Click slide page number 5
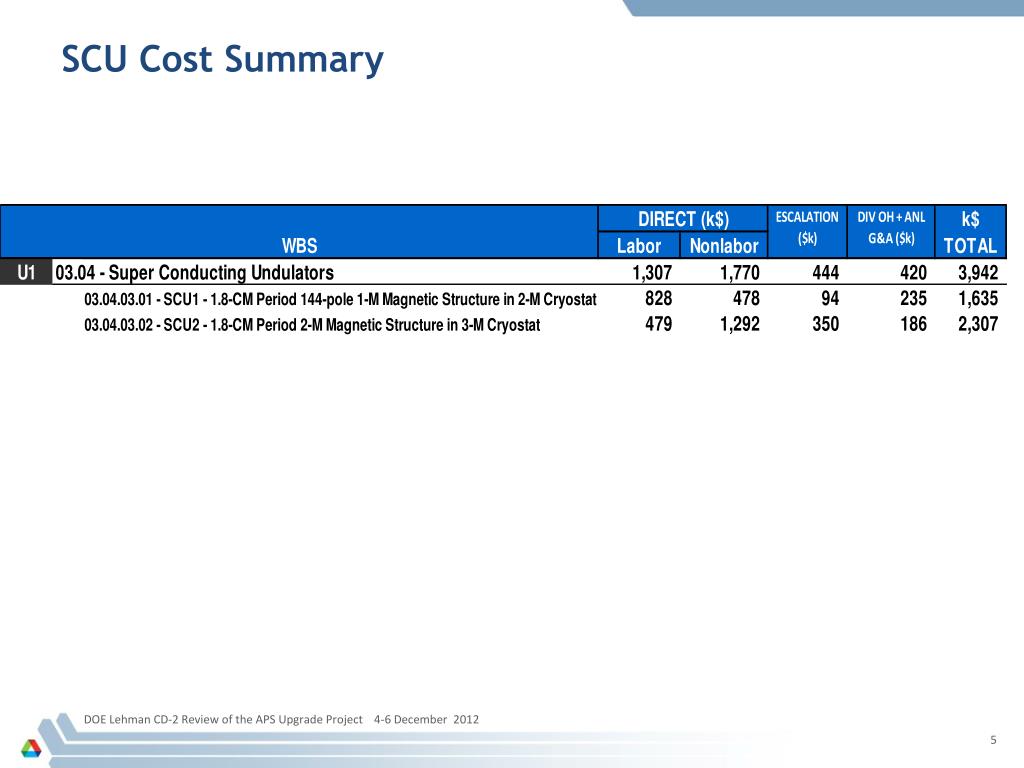 pos(993,740)
